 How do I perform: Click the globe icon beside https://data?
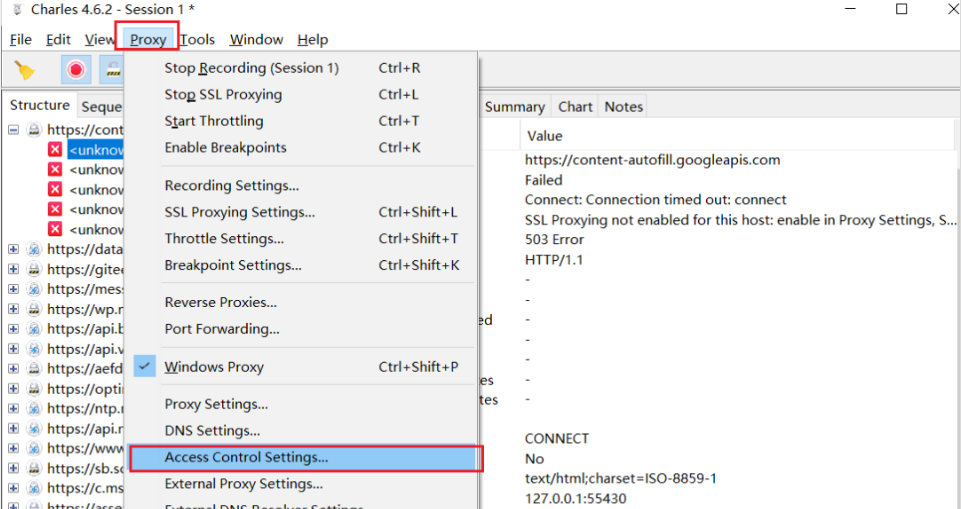coord(34,249)
